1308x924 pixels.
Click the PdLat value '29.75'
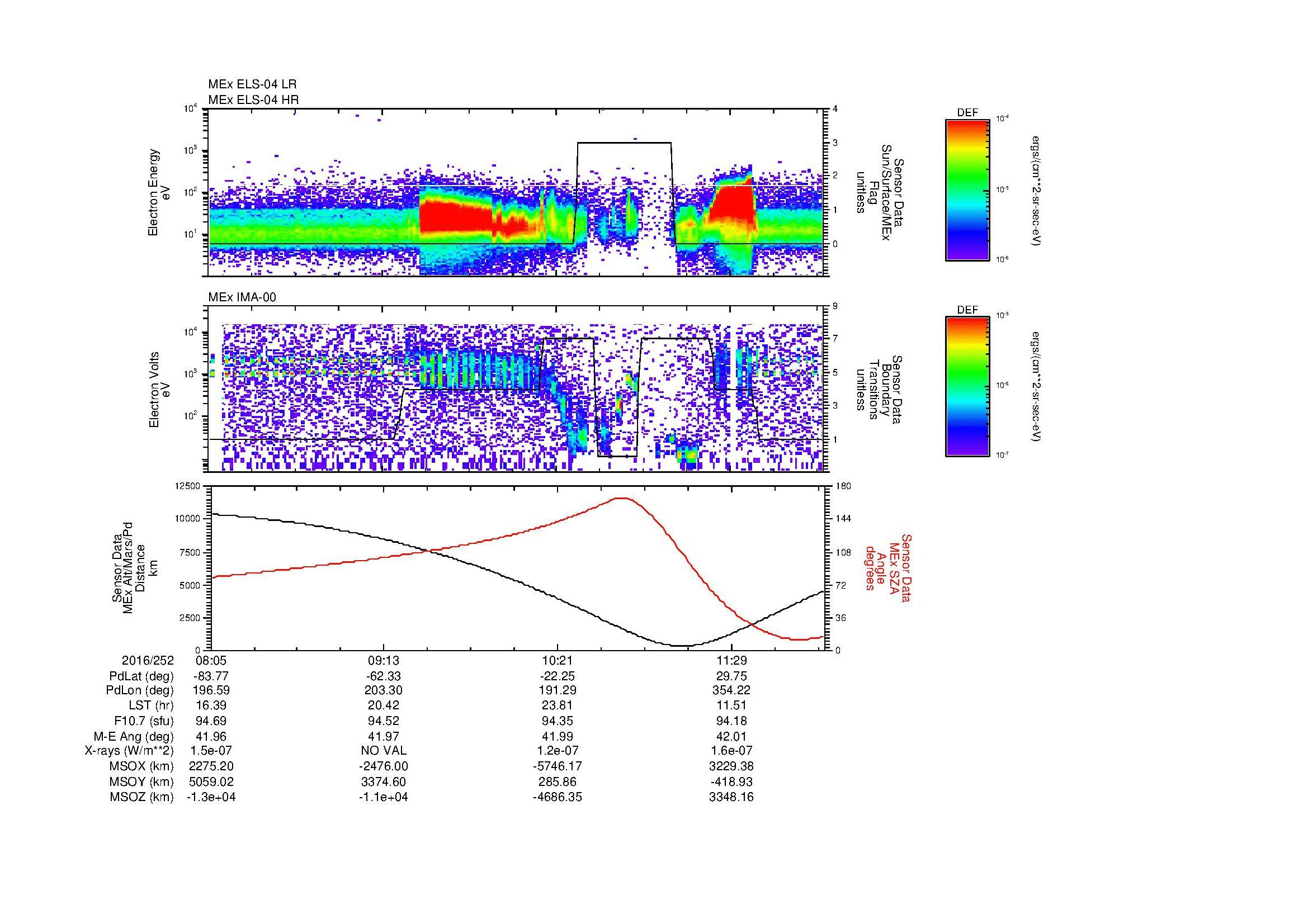731,676
